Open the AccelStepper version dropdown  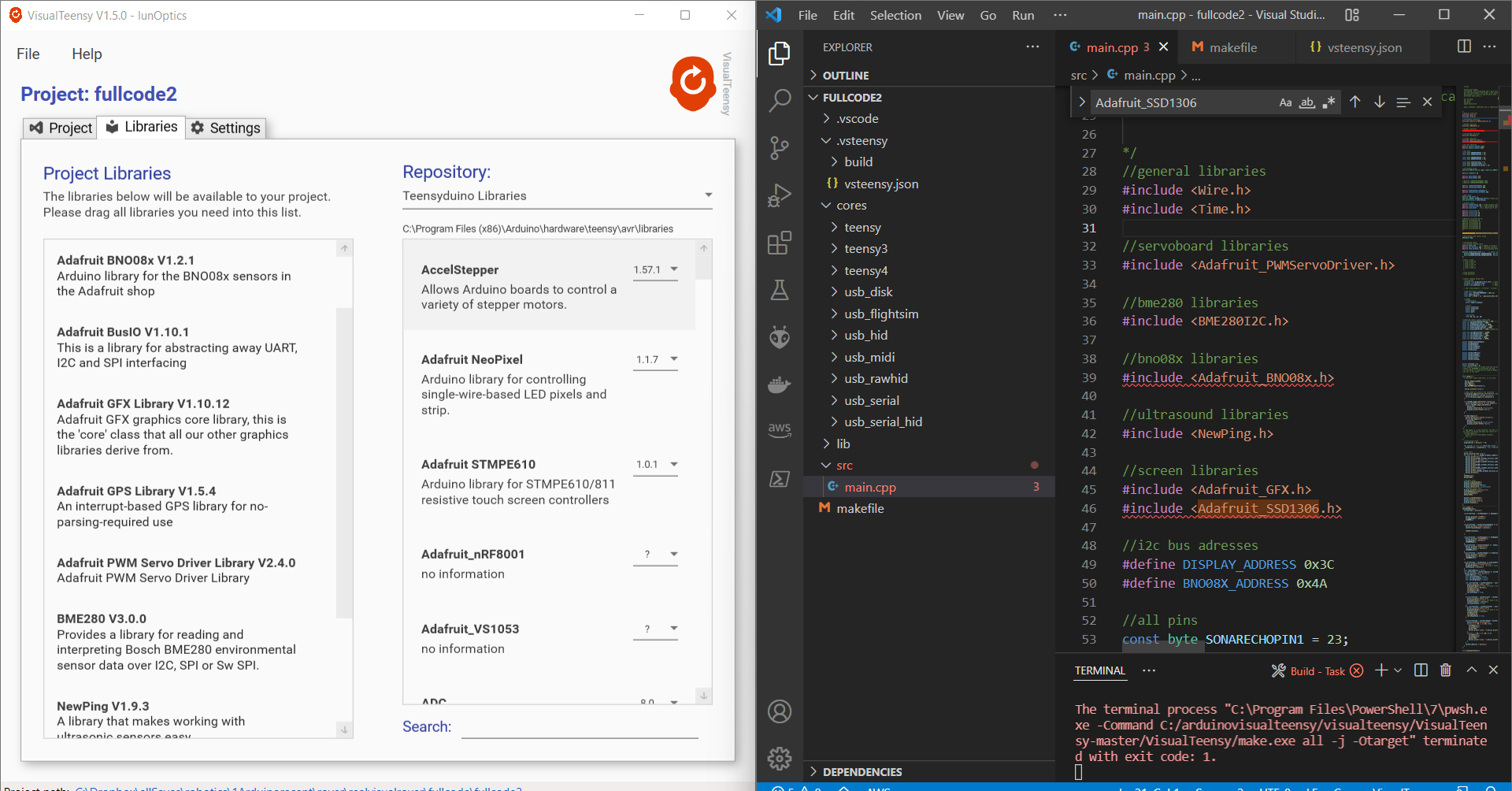[x=673, y=269]
